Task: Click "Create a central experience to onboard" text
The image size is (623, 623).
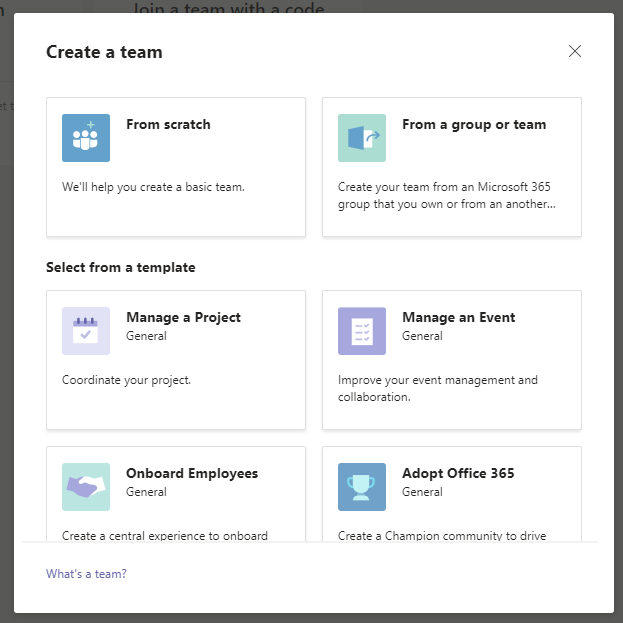Action: pyautogui.click(x=165, y=536)
